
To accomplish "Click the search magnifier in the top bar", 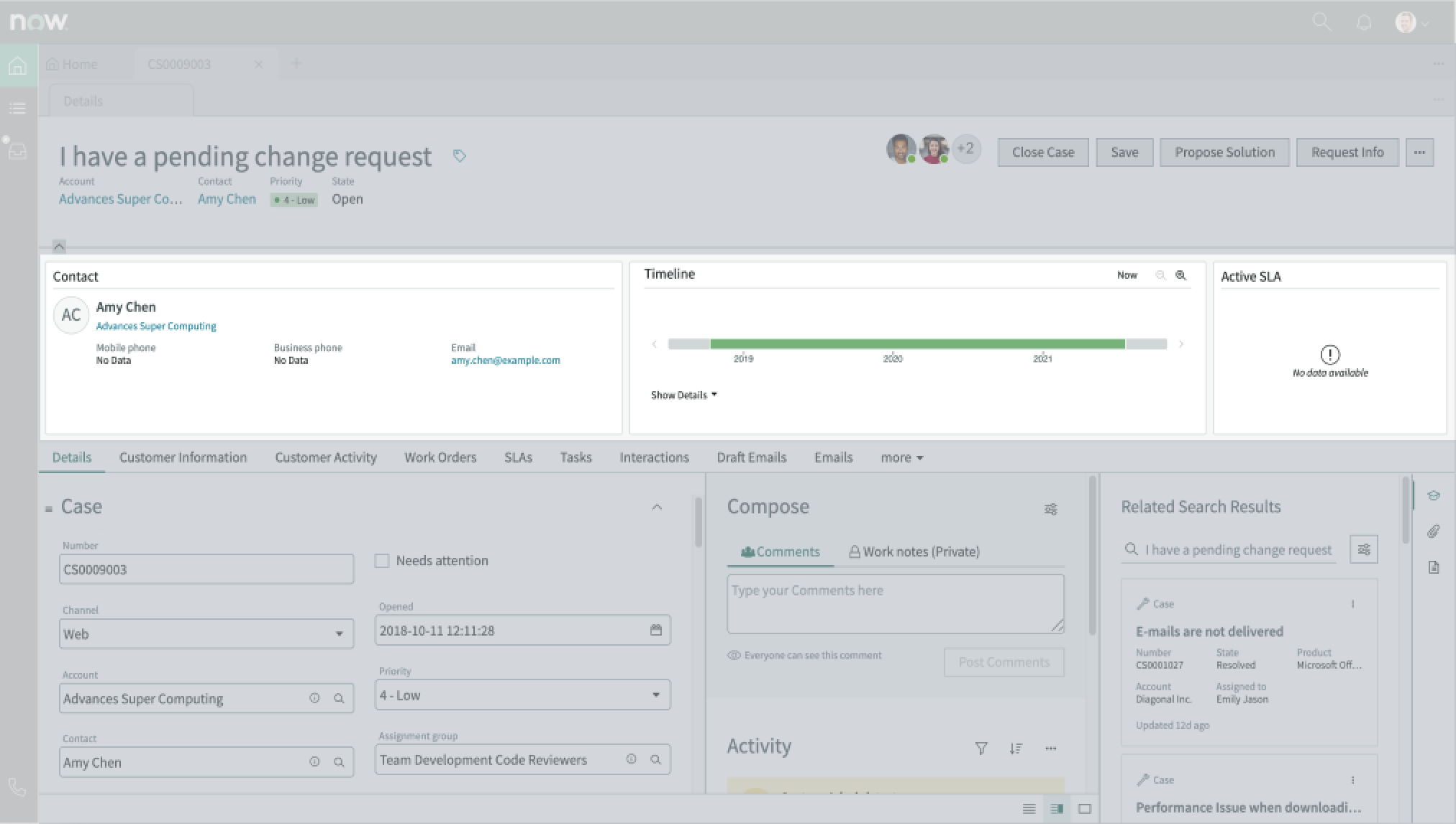I will click(1322, 22).
